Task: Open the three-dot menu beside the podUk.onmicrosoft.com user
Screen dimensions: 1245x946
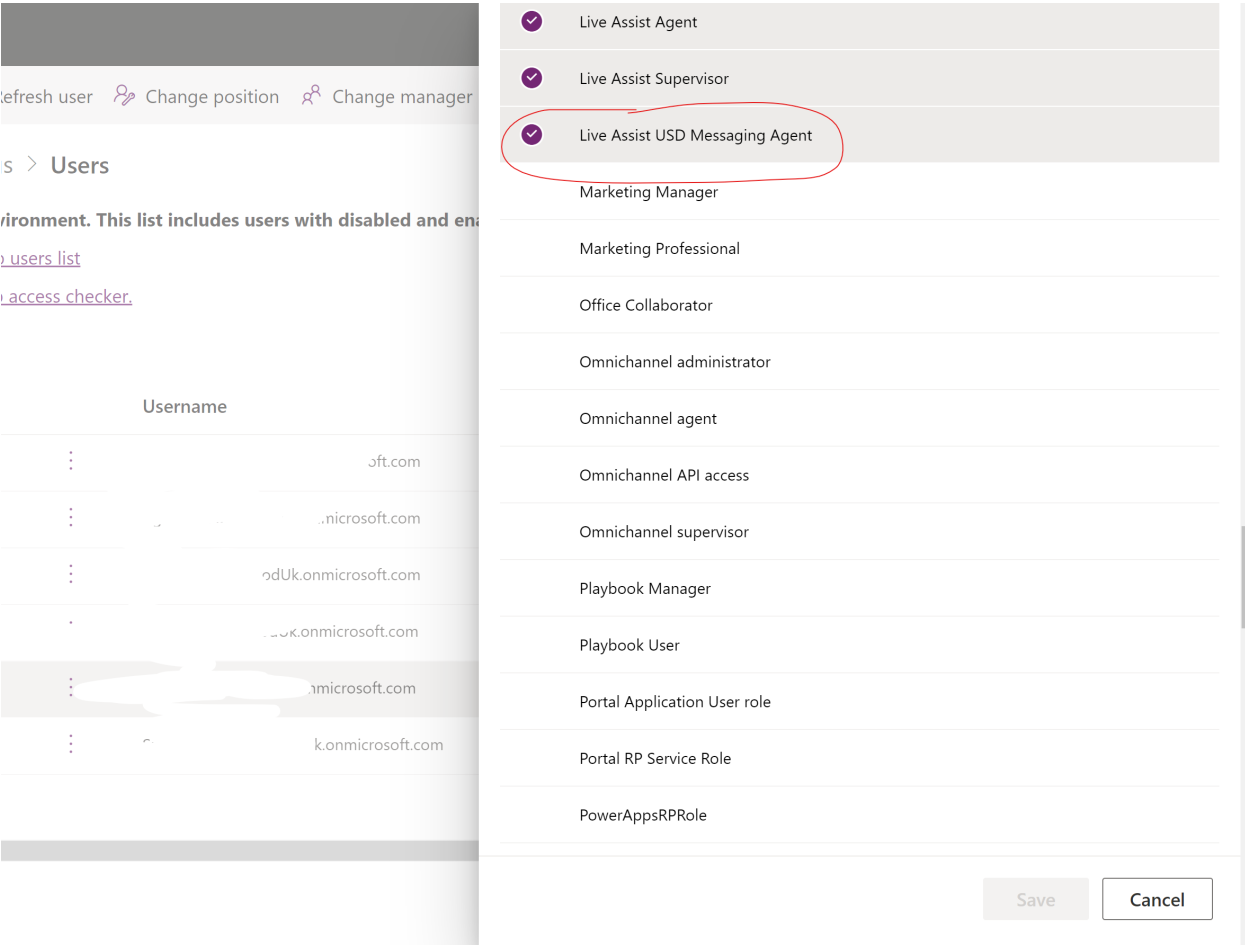Action: [x=70, y=574]
